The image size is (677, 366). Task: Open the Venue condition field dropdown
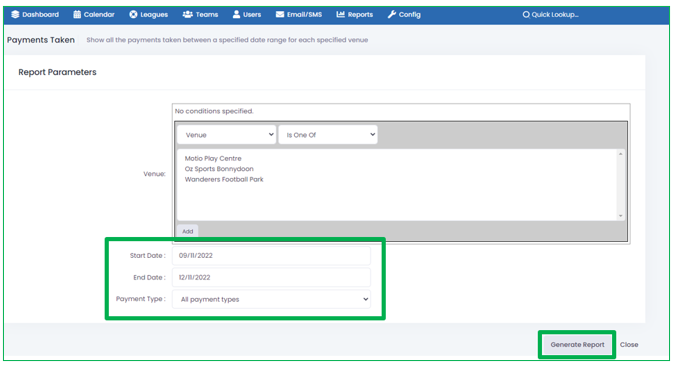tap(227, 135)
